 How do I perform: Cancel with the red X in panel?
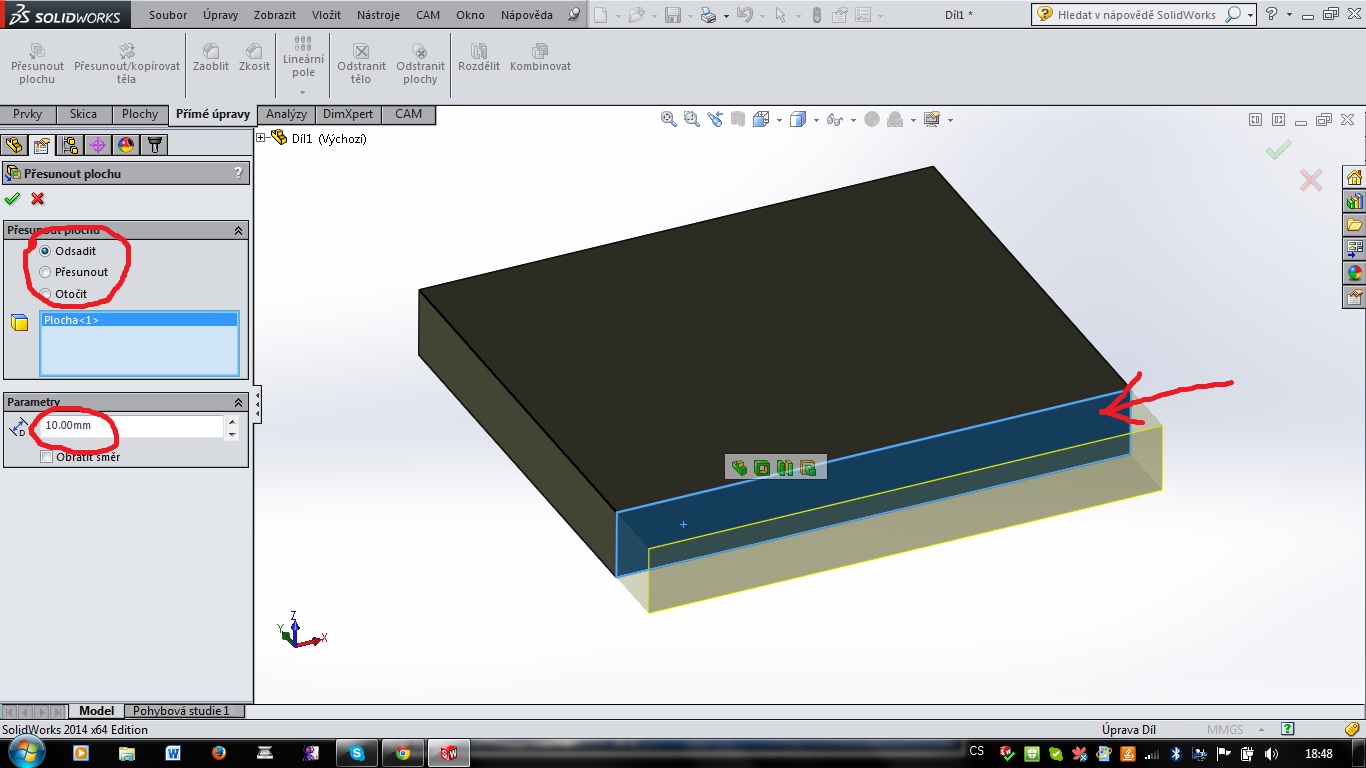point(38,198)
